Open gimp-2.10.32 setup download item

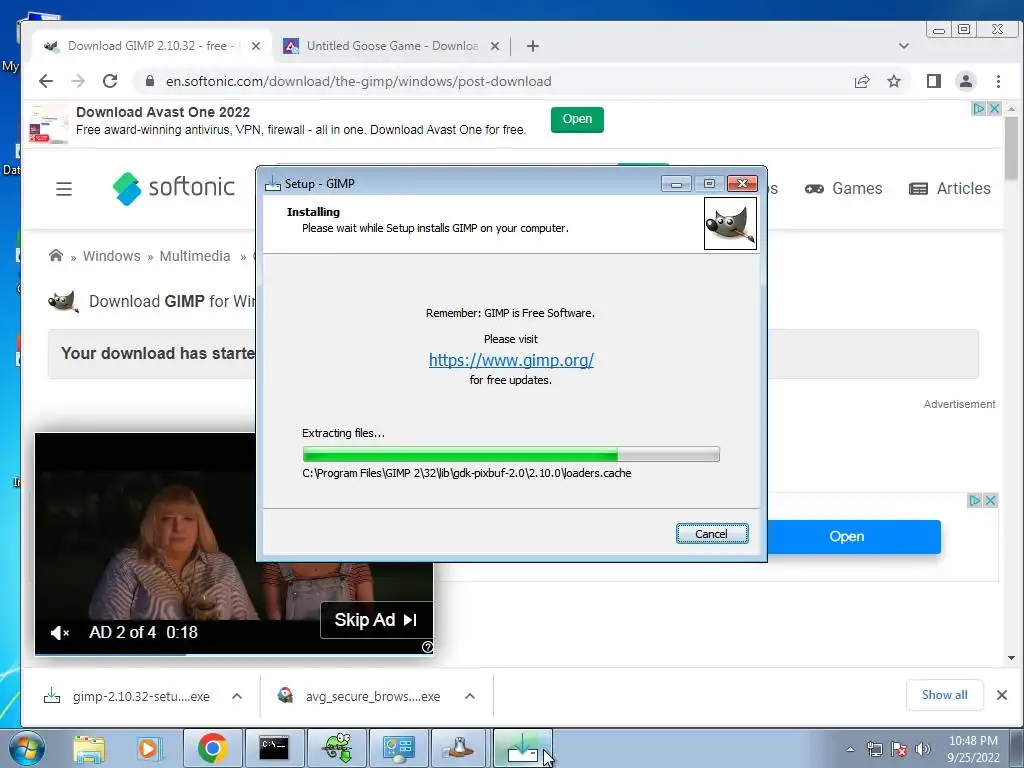pyautogui.click(x=141, y=697)
